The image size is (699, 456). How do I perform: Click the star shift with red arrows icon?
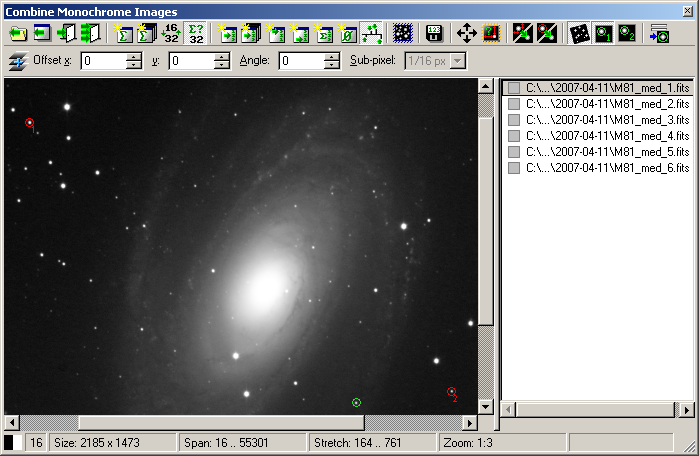click(x=522, y=33)
